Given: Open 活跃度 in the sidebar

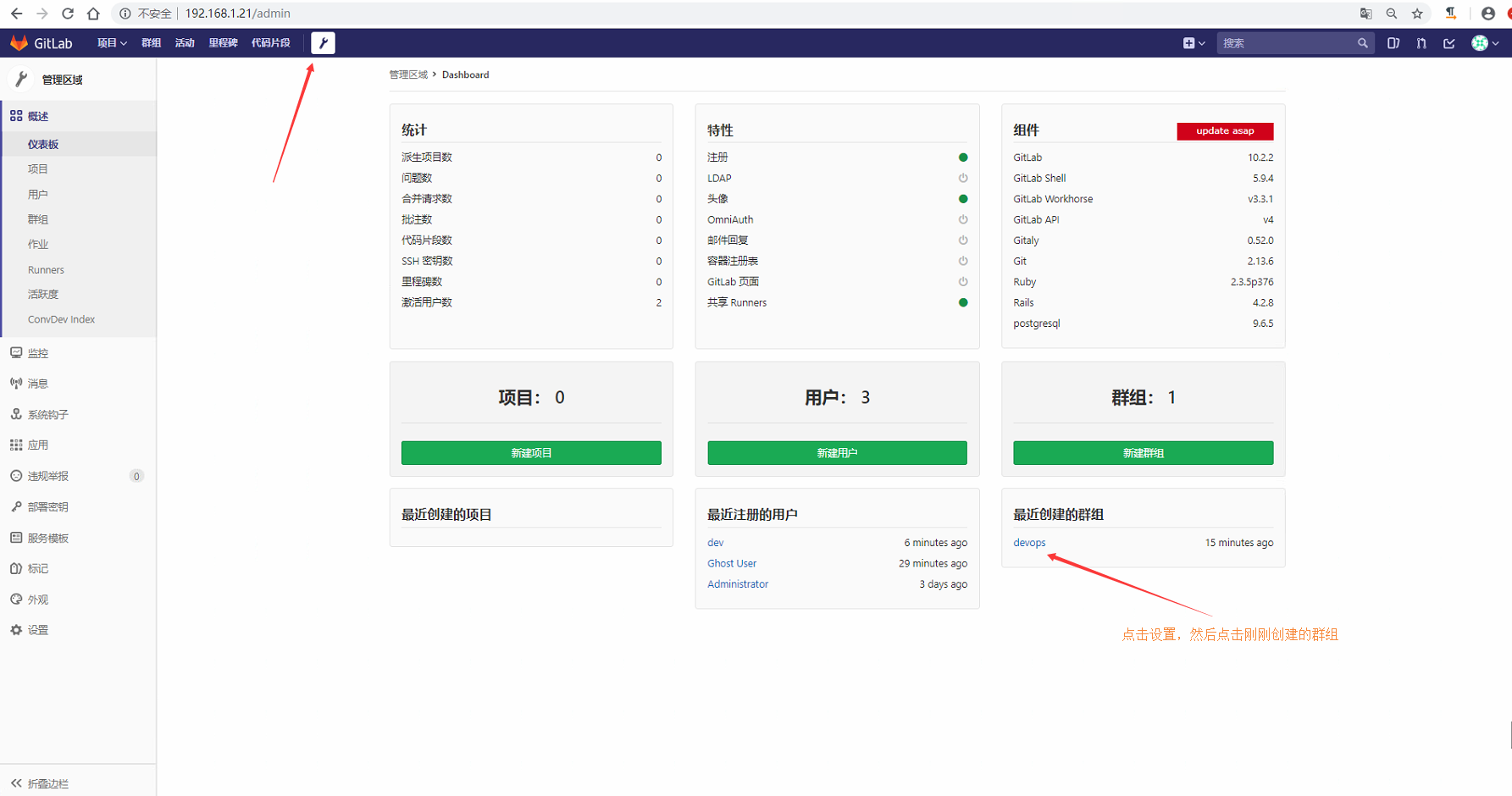Looking at the screenshot, I should (43, 294).
